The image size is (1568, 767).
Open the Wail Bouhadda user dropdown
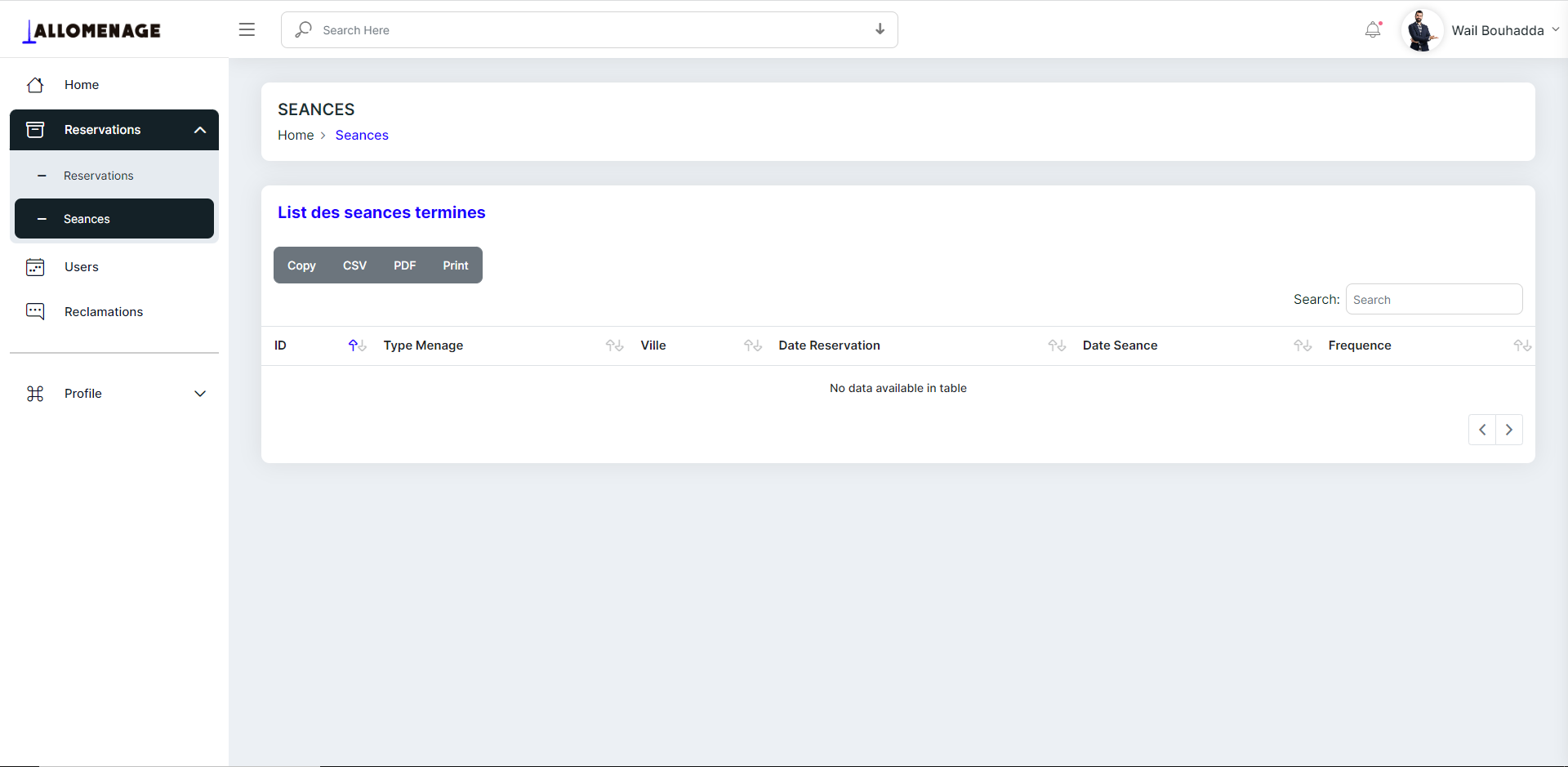(x=1505, y=30)
